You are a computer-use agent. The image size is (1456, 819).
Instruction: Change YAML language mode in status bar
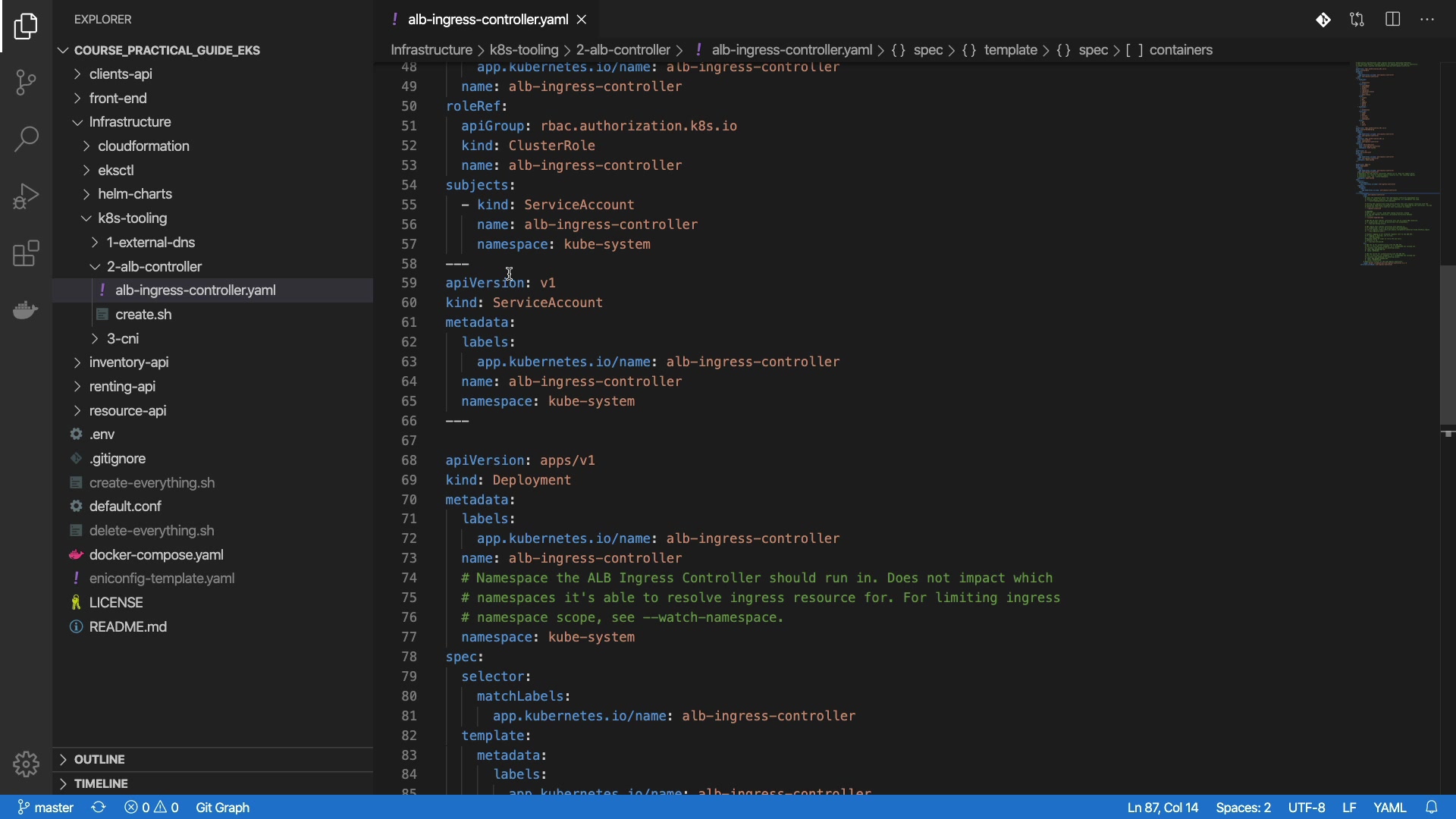1389,808
